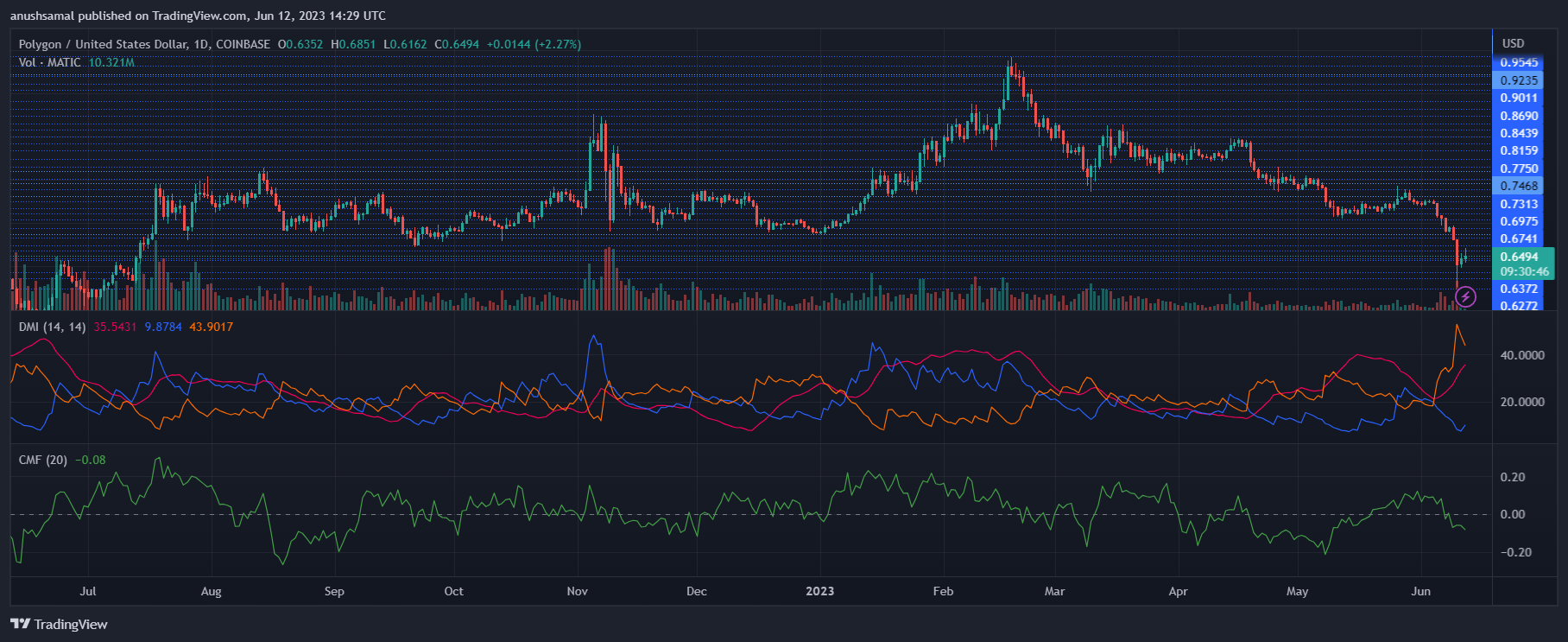Screen dimensions: 1568x642
Task: Click the blue DMI value 9.8784
Action: point(163,327)
